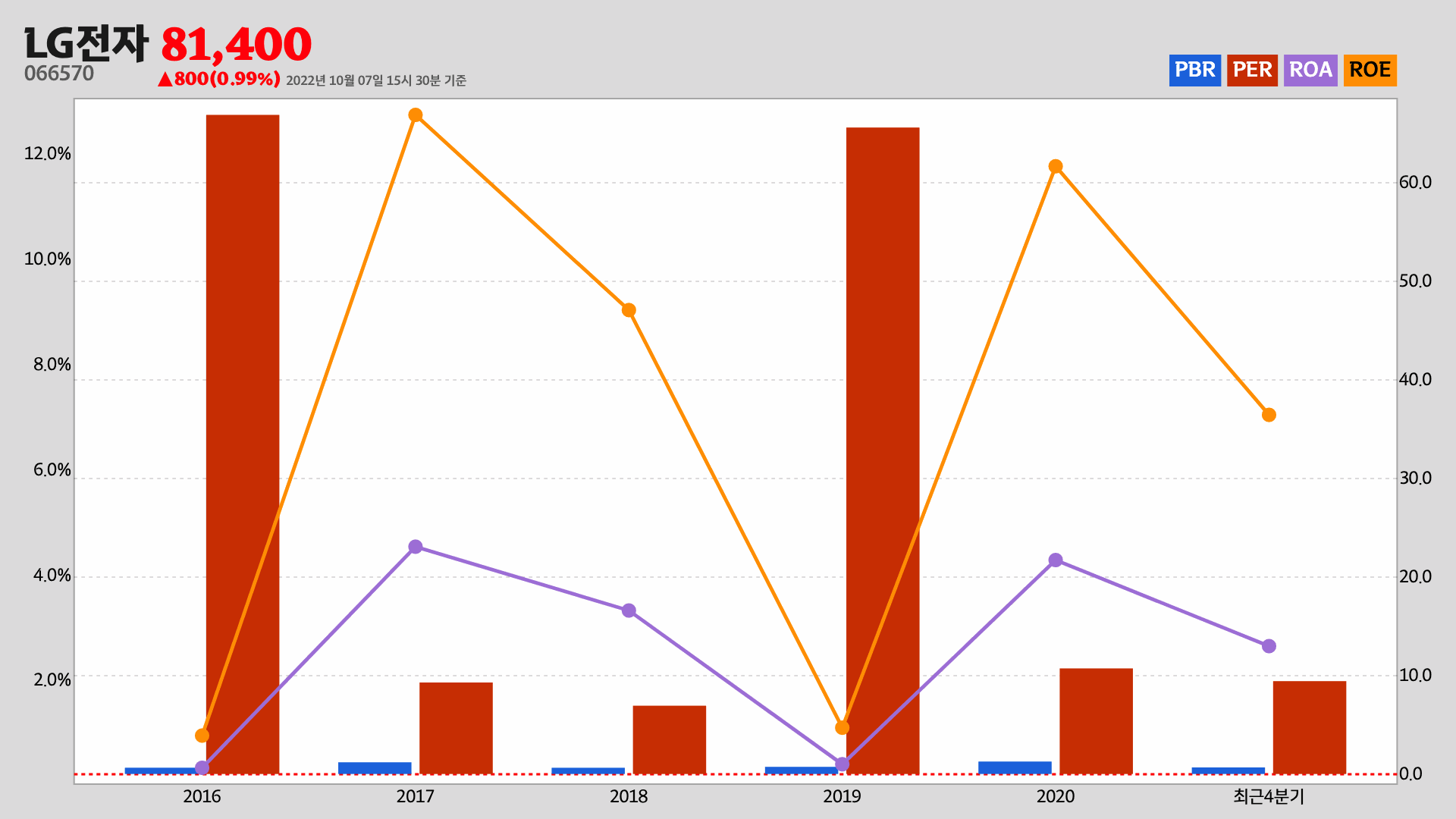Click the 2020 x-axis label

point(1056,796)
